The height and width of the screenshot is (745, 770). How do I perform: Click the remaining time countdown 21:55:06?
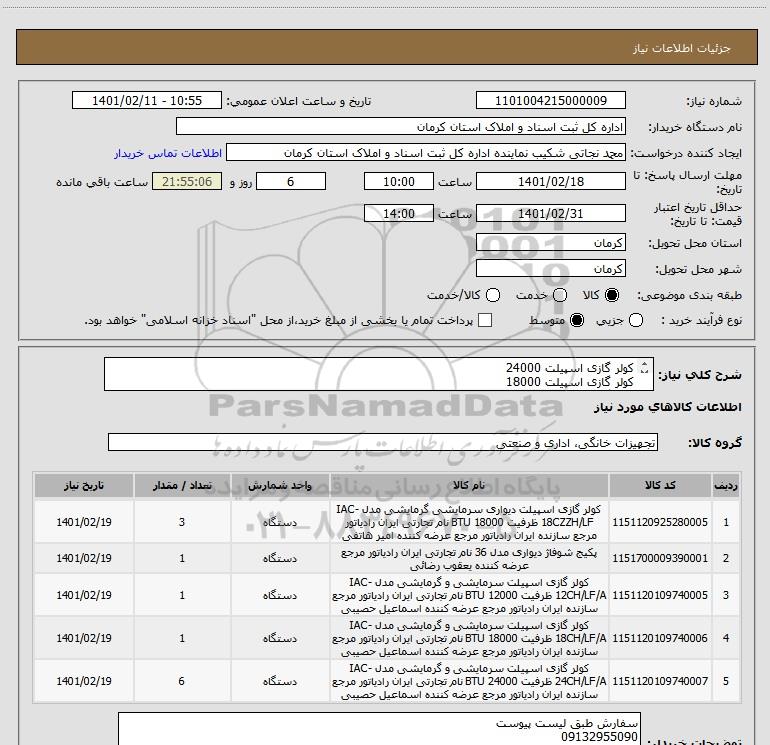click(x=187, y=181)
